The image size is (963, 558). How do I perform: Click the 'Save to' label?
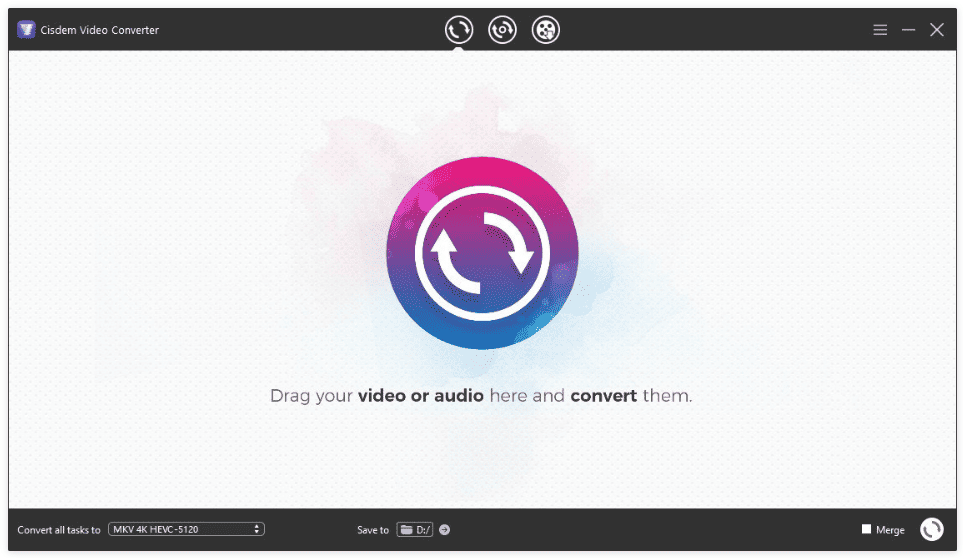point(373,530)
